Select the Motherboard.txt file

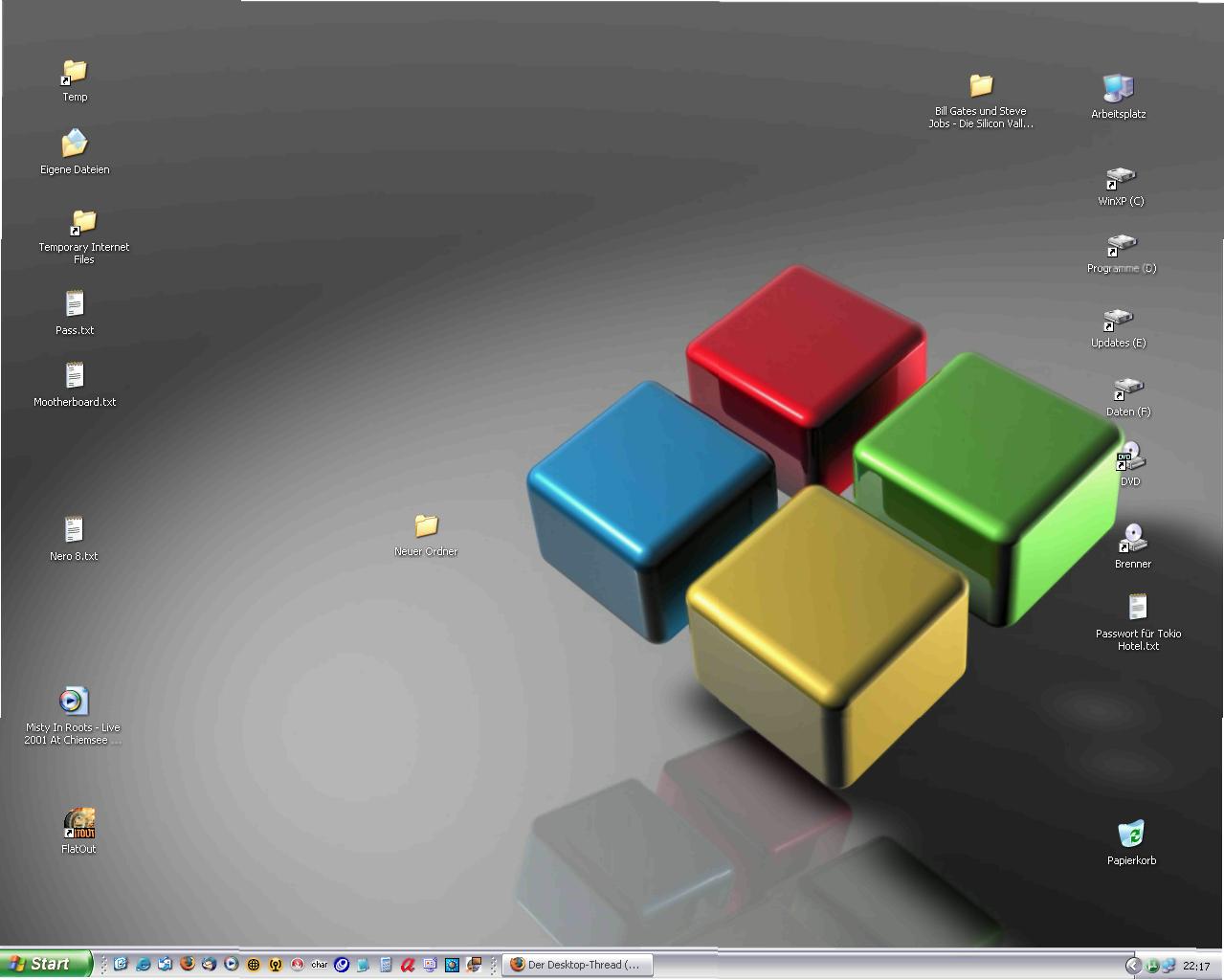coord(75,376)
